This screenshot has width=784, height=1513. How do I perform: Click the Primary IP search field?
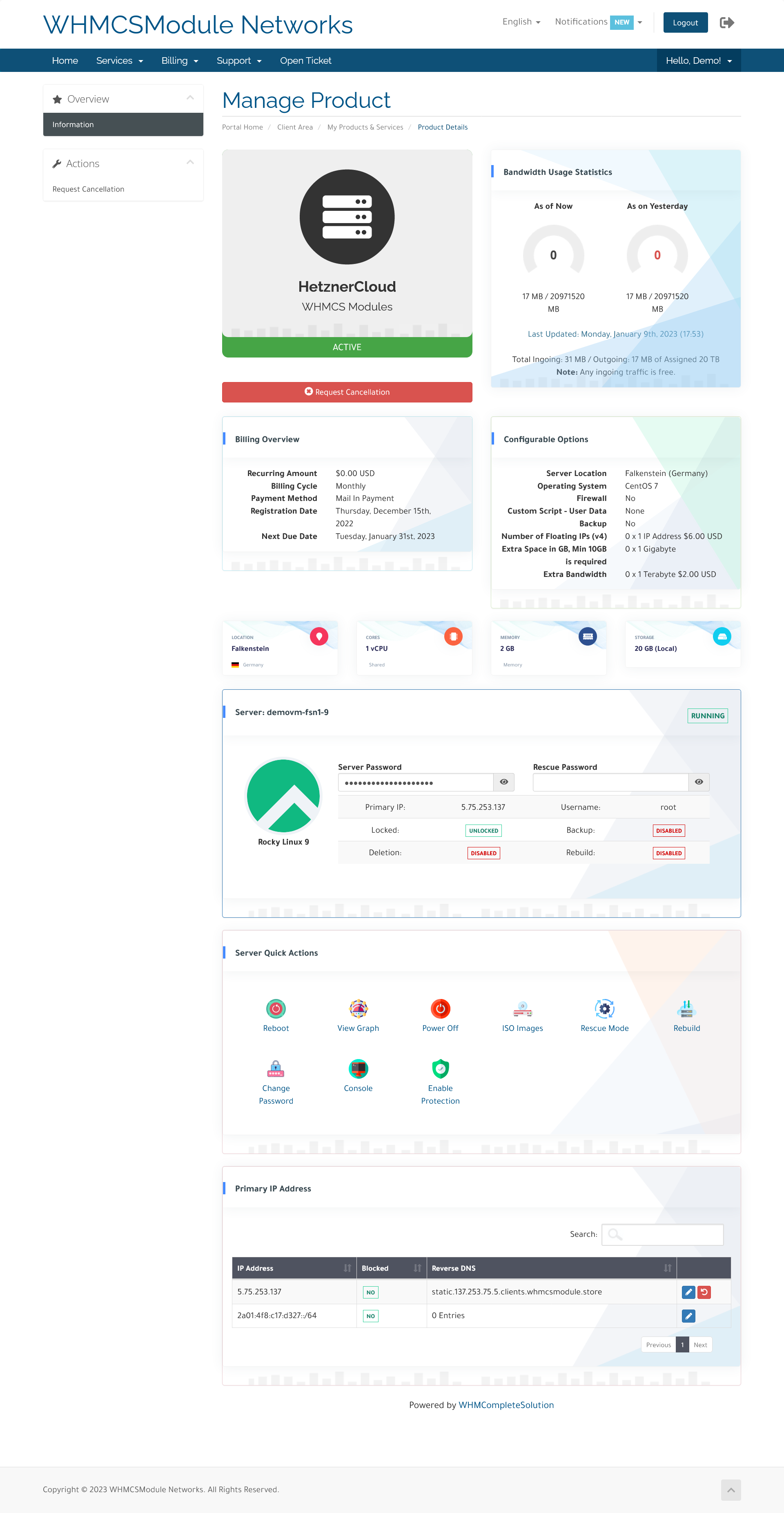pyautogui.click(x=663, y=1234)
